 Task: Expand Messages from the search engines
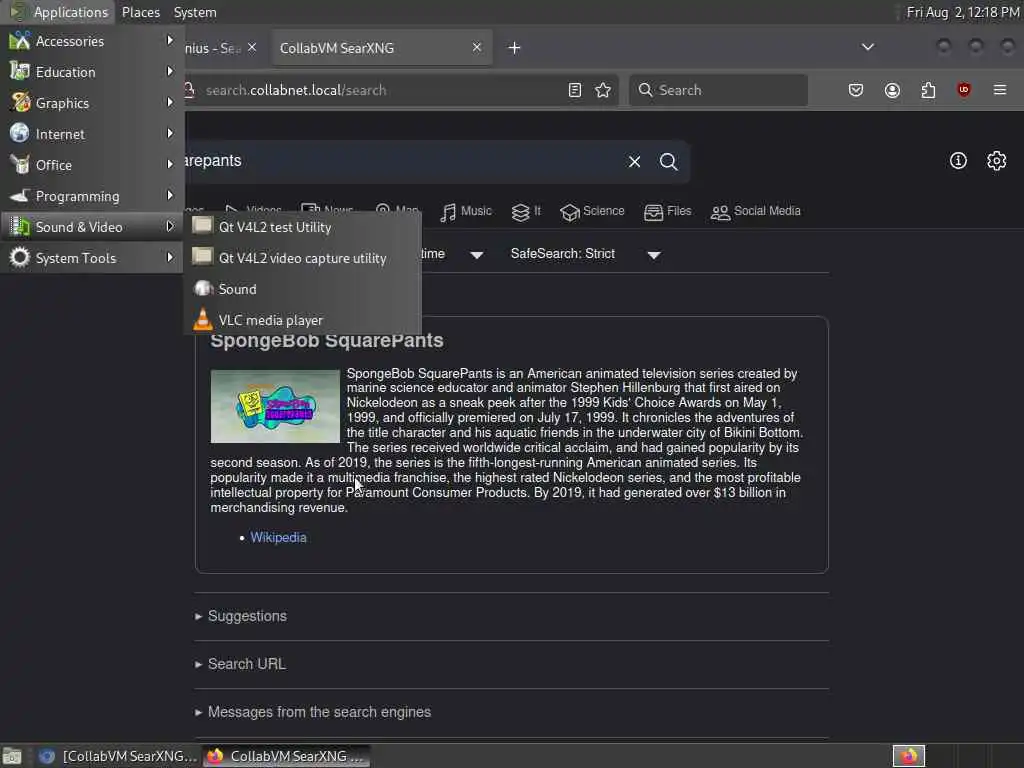pos(313,712)
